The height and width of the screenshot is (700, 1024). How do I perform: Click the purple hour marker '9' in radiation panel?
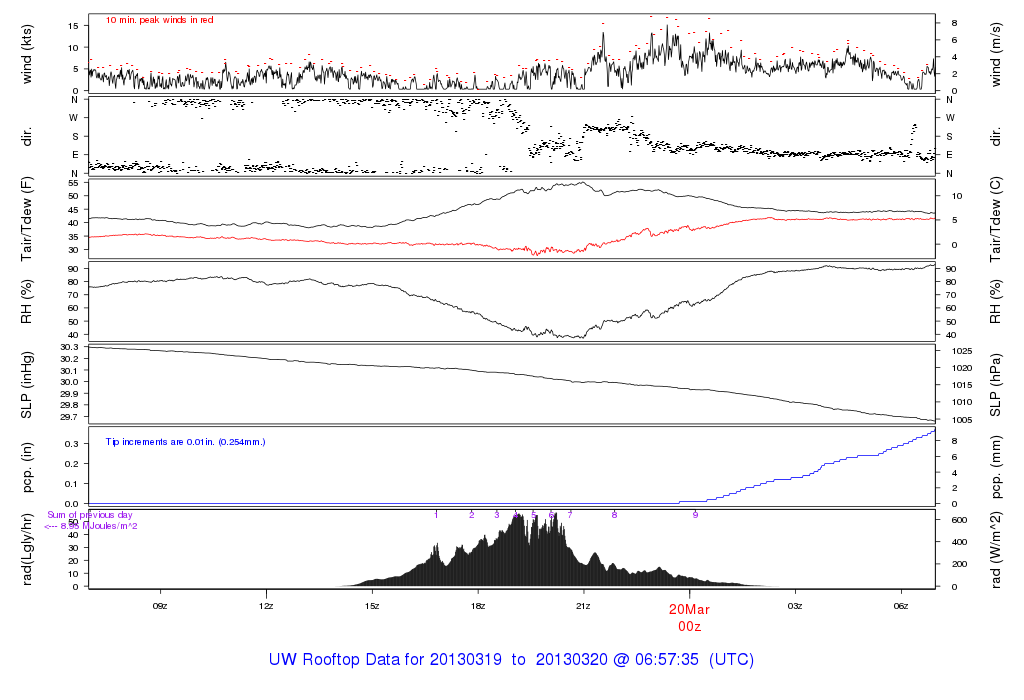(696, 515)
